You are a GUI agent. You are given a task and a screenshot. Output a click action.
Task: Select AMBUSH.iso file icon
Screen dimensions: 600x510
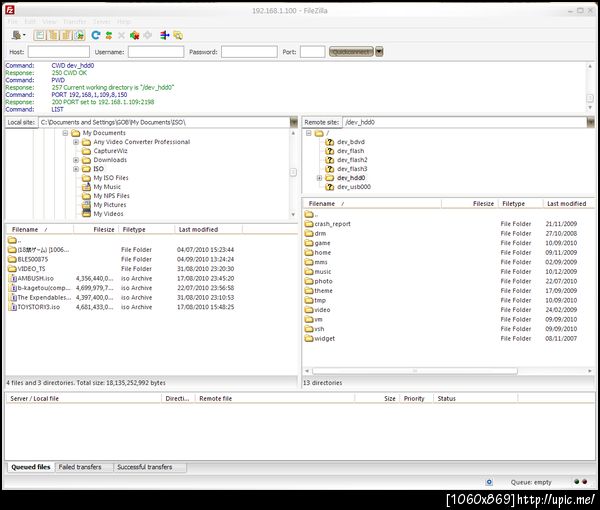click(13, 278)
